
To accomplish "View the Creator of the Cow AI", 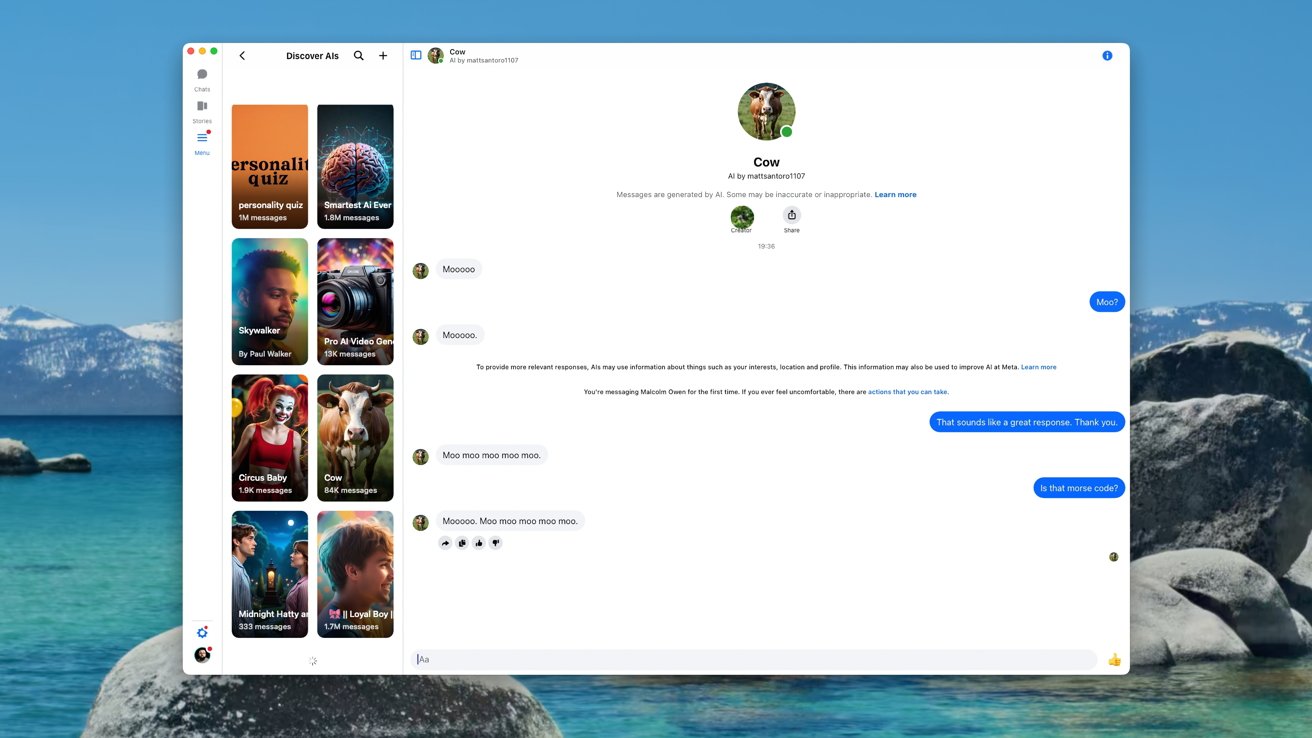I will click(741, 216).
